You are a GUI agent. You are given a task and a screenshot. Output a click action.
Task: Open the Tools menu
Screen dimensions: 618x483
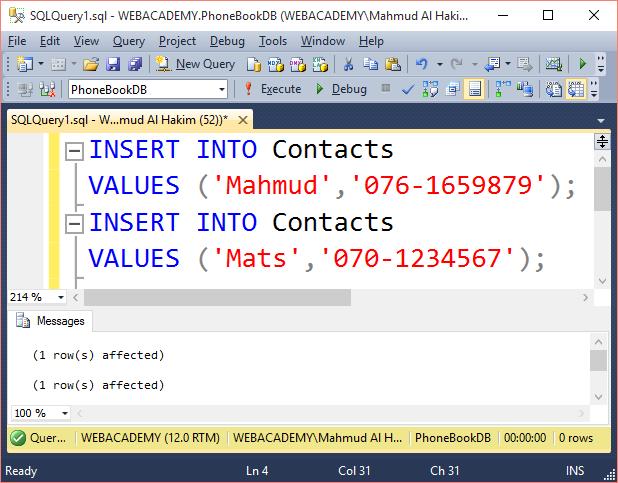point(273,41)
